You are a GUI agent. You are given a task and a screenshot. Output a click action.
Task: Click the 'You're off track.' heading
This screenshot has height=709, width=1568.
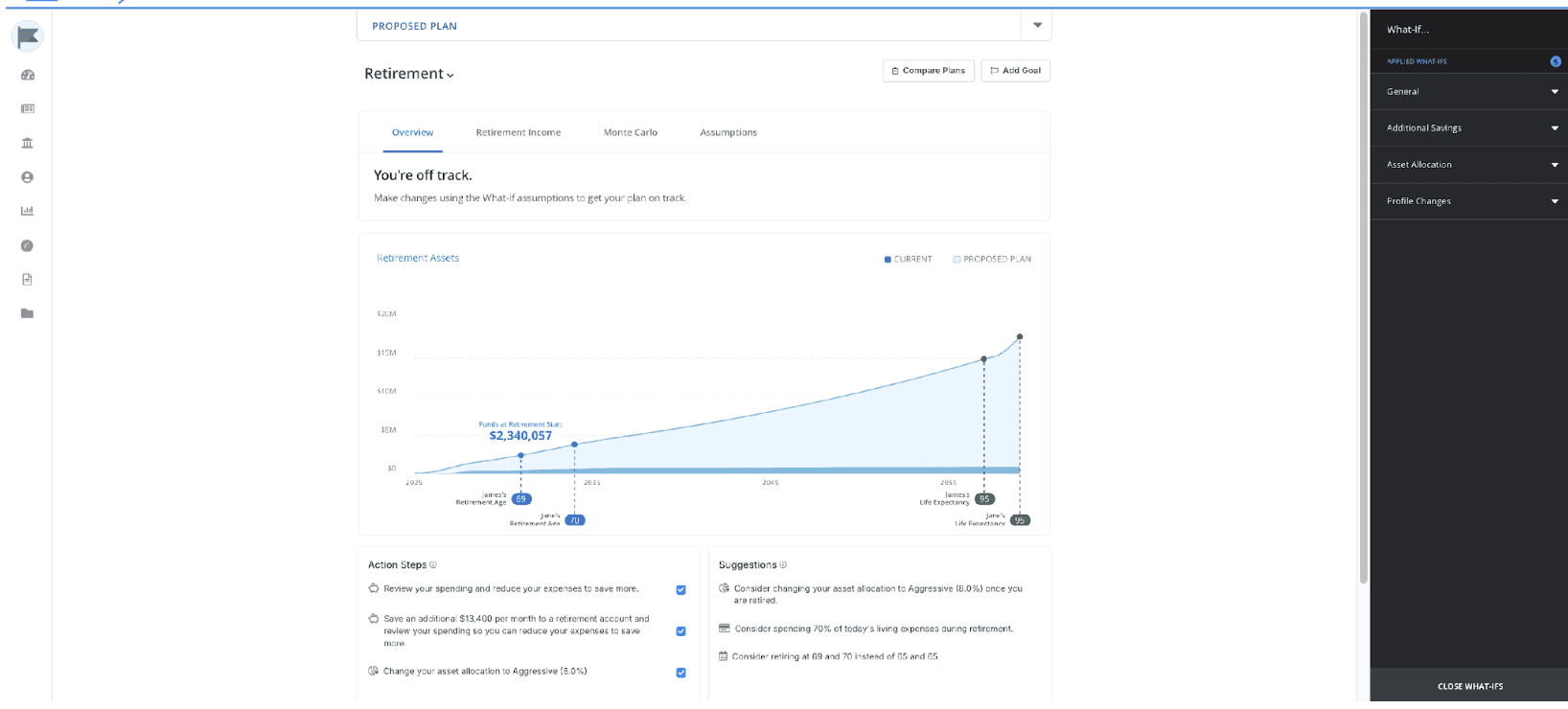423,175
